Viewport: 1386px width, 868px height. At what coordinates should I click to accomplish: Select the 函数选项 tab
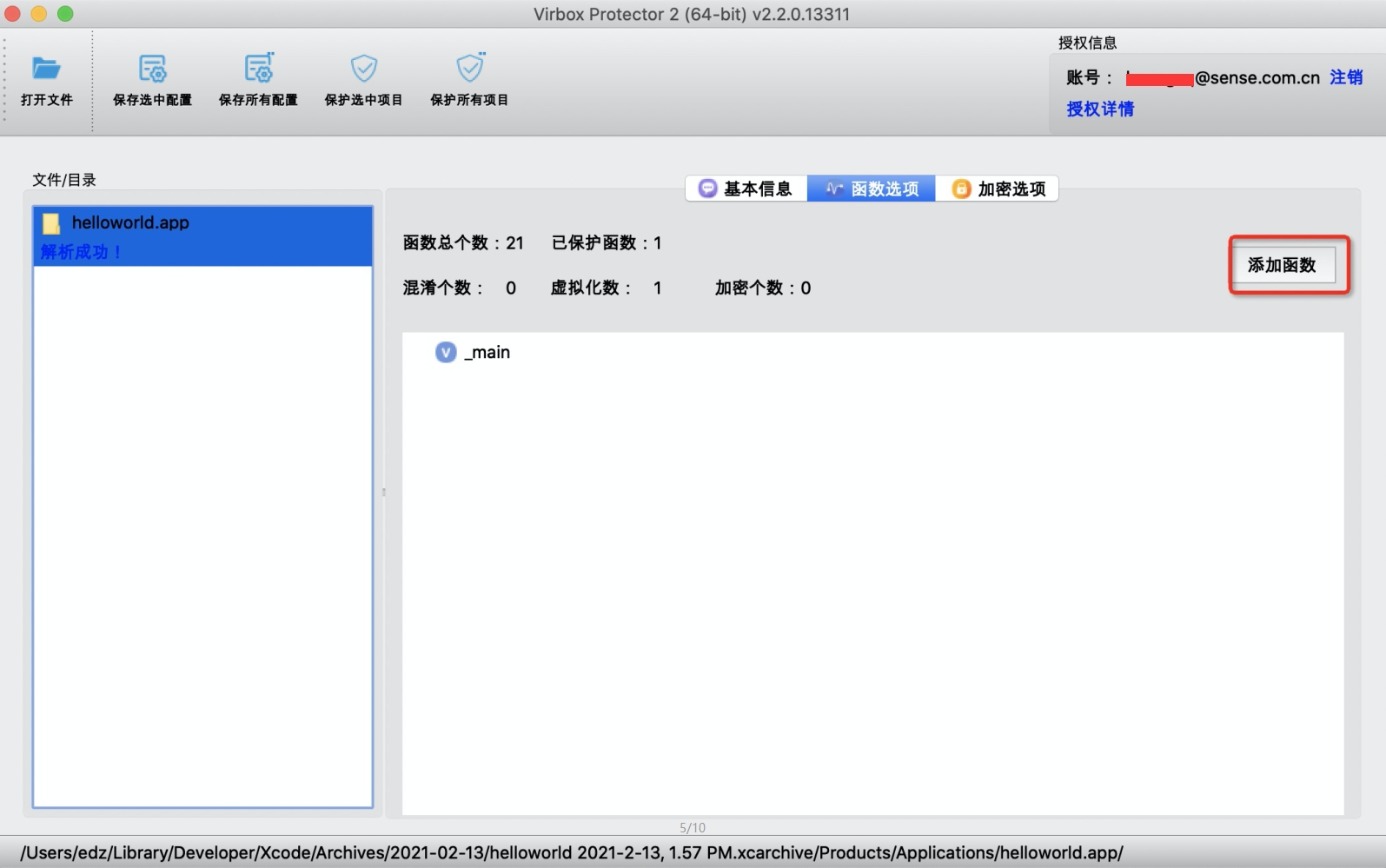tap(872, 189)
